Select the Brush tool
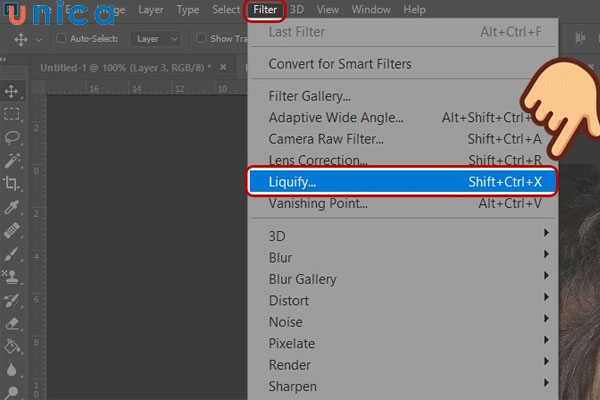The height and width of the screenshot is (400, 600). pyautogui.click(x=13, y=253)
